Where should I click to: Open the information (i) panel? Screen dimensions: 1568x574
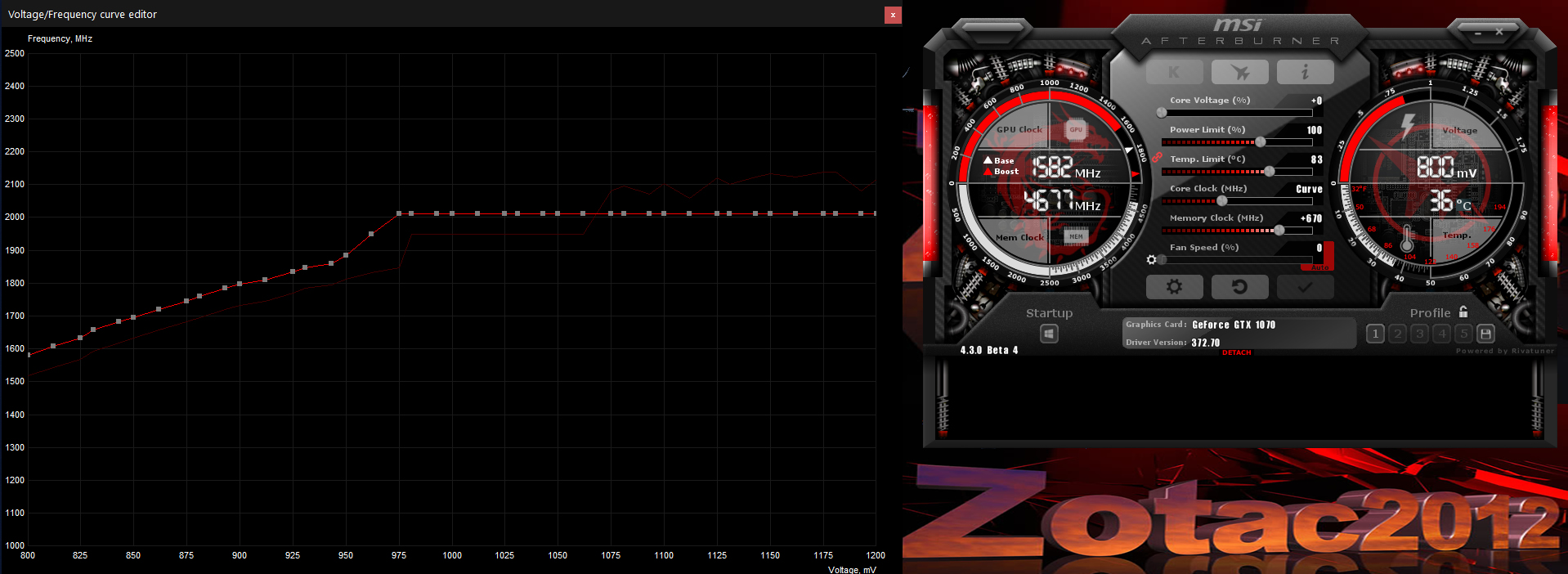point(1305,72)
